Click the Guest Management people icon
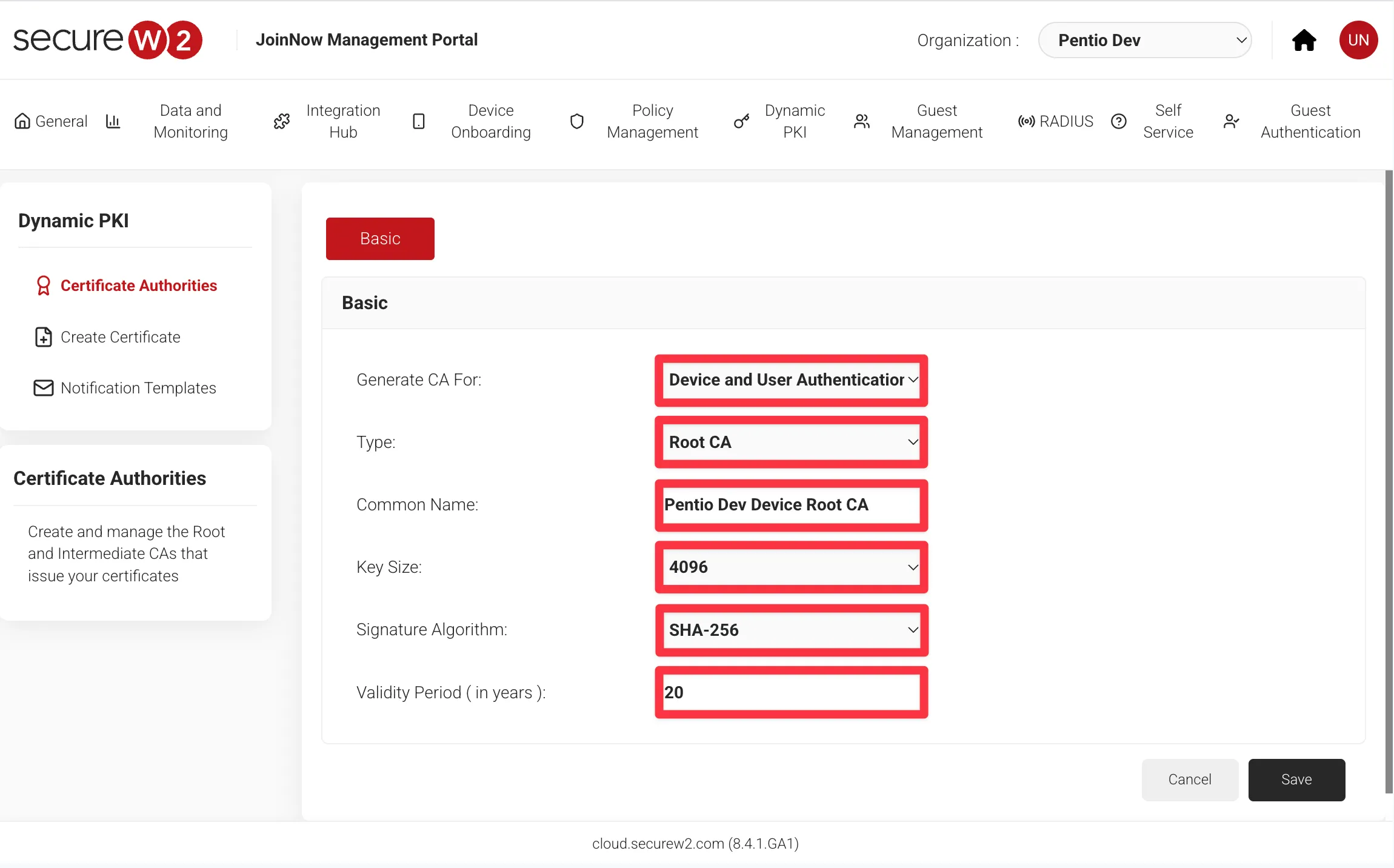This screenshot has height=868, width=1394. pos(862,121)
